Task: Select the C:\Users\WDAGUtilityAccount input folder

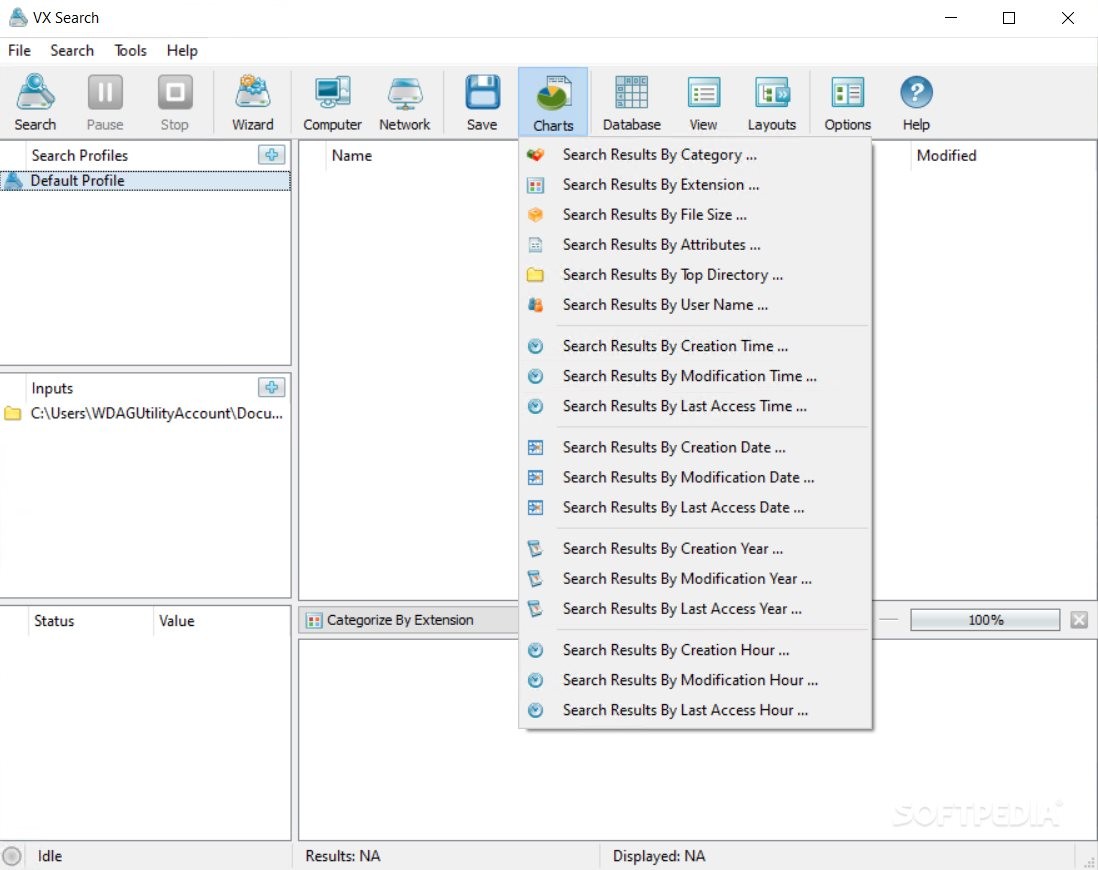Action: click(145, 413)
